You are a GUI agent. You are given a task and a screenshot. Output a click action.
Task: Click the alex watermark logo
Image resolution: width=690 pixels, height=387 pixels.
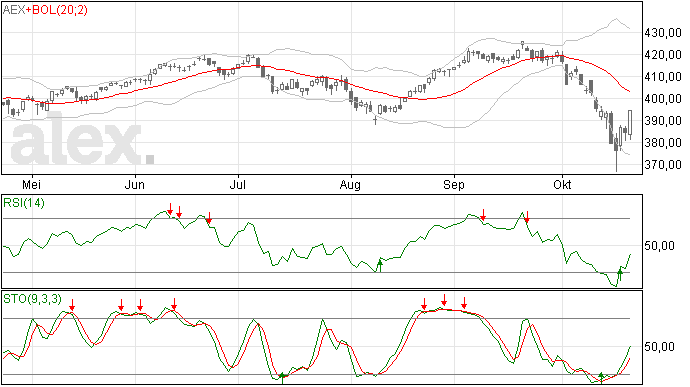coord(82,140)
